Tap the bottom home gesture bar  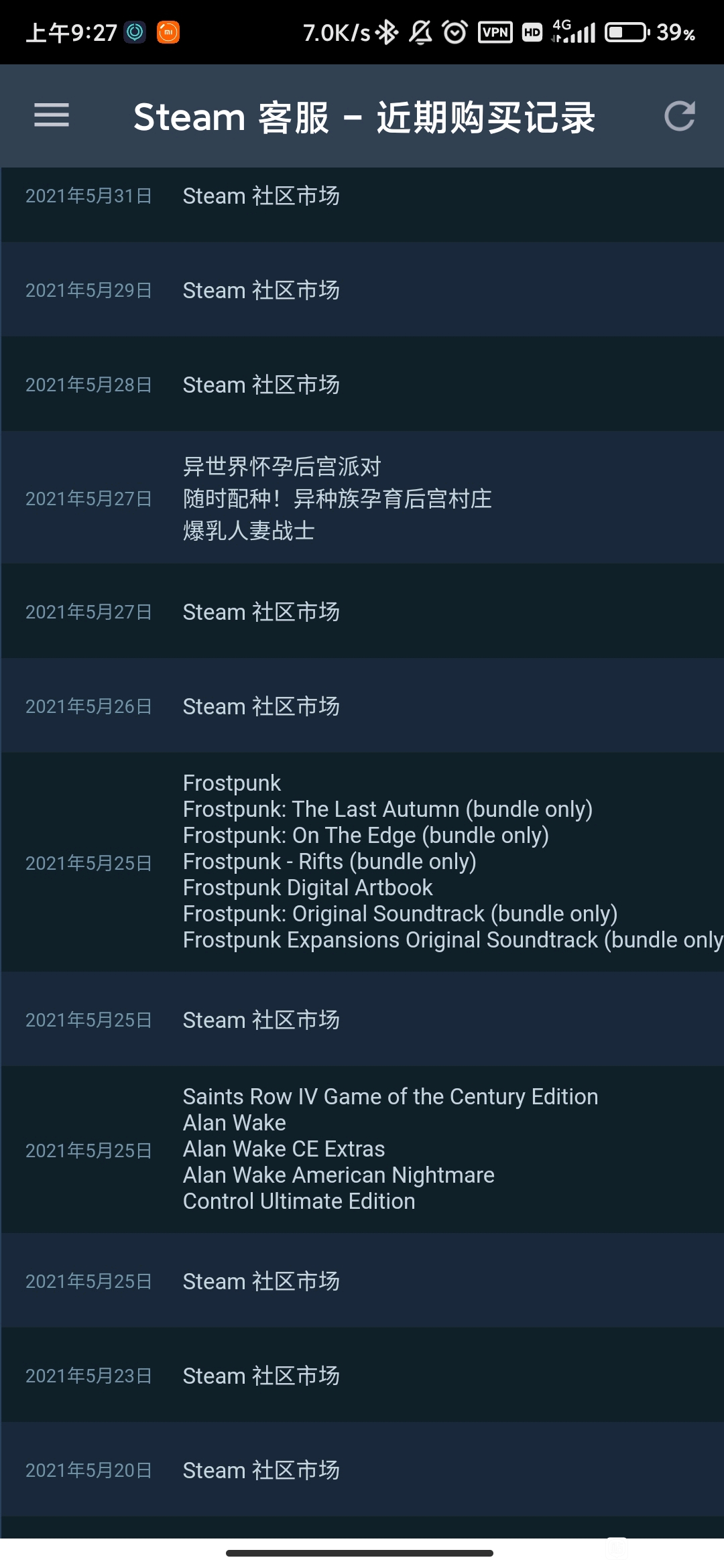coord(360,1553)
